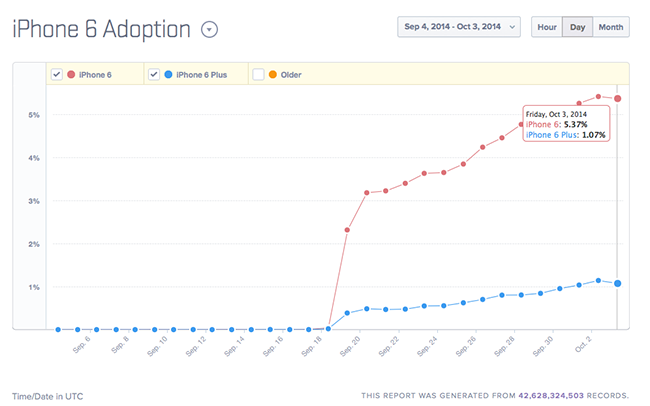Click first red data point above 2%
Image resolution: width=650 pixels, height=406 pixels.
point(347,230)
